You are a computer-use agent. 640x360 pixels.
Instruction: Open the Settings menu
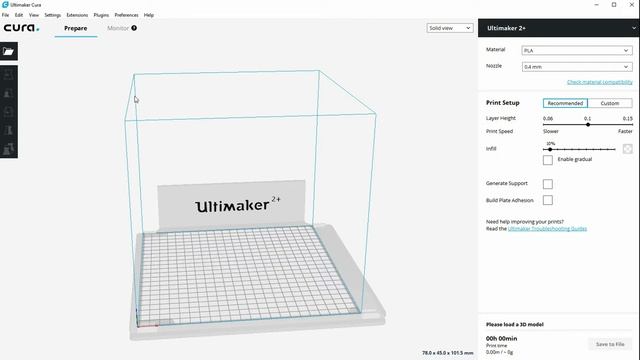click(53, 15)
